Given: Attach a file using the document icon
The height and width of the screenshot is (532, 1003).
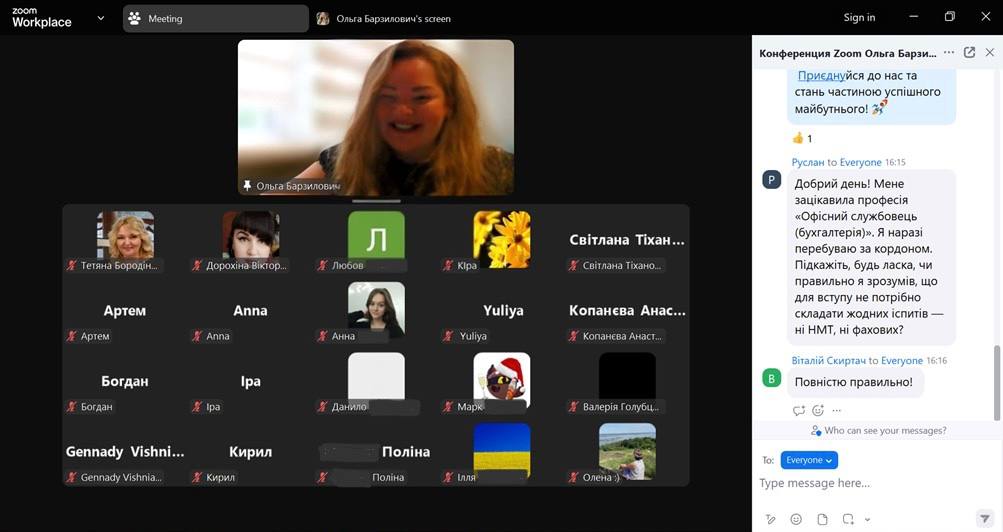Looking at the screenshot, I should (x=822, y=519).
